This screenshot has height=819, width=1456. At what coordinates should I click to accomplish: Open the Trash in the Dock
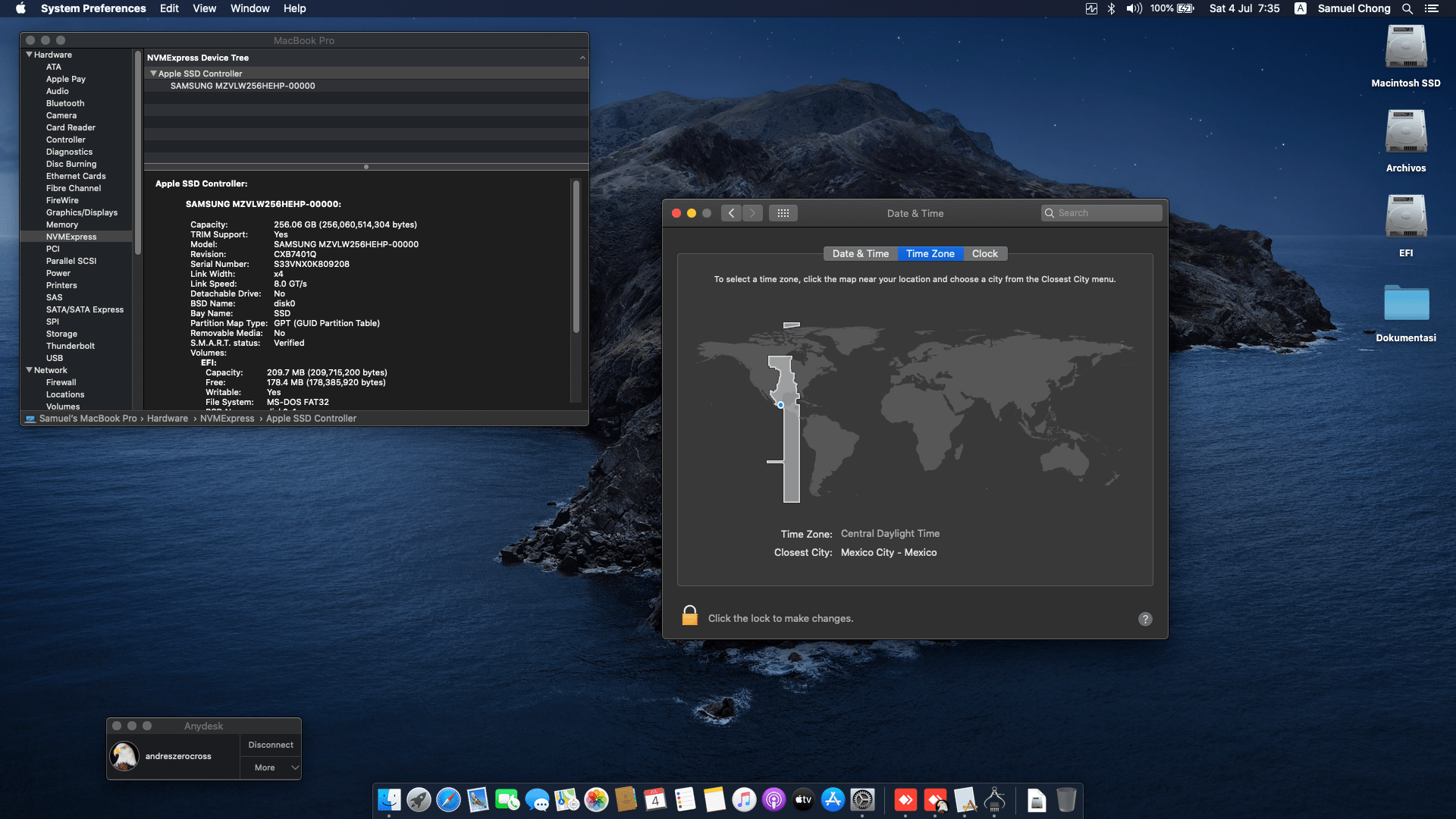(x=1066, y=799)
